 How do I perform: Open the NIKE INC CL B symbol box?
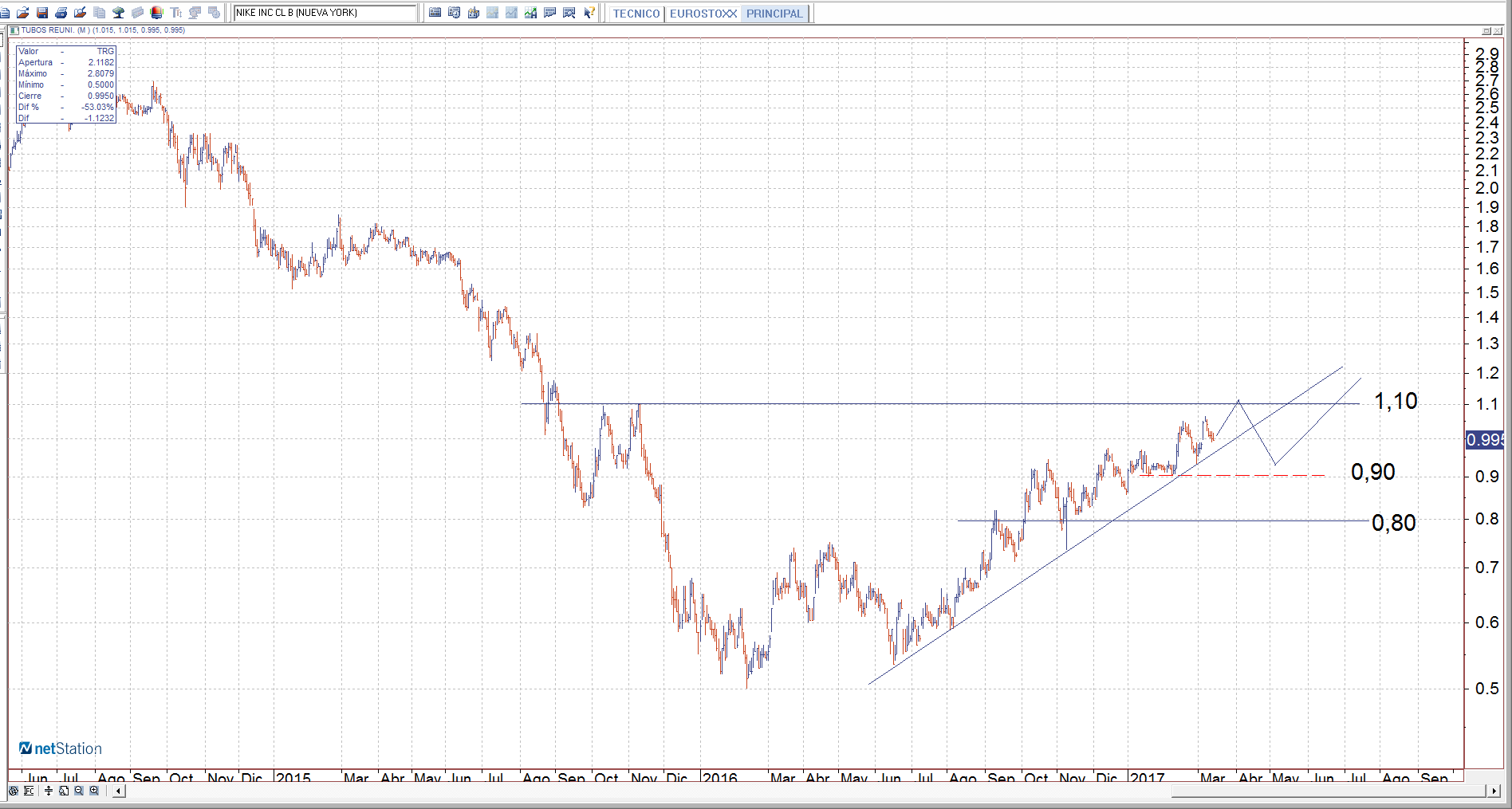tap(325, 13)
